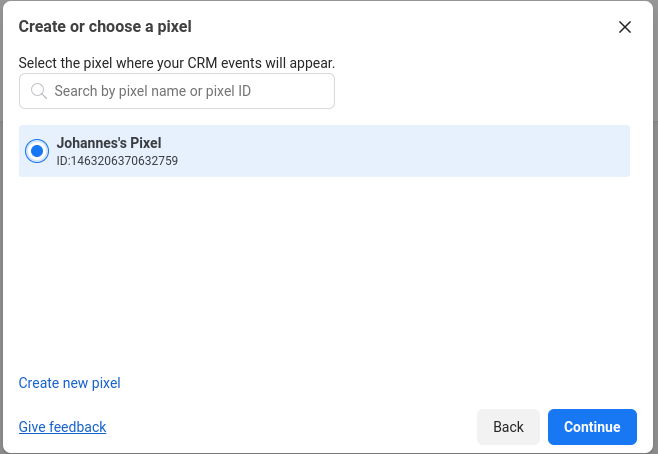
Task: Go back with the Back button
Action: (x=508, y=427)
